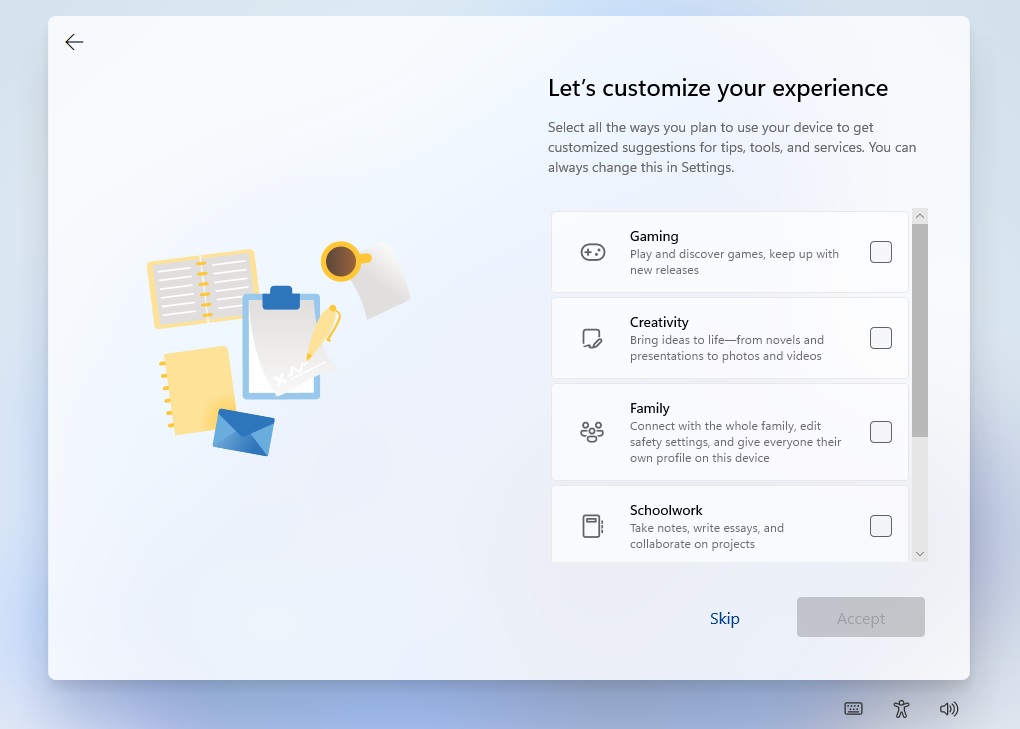Check the Schoolwork checkbox
Viewport: 1020px width, 729px height.
881,526
